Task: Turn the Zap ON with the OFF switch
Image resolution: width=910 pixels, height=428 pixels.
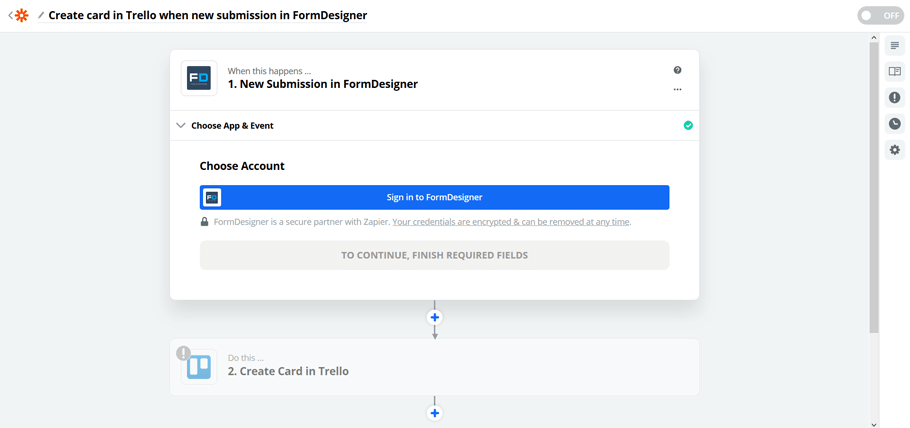Action: 880,16
